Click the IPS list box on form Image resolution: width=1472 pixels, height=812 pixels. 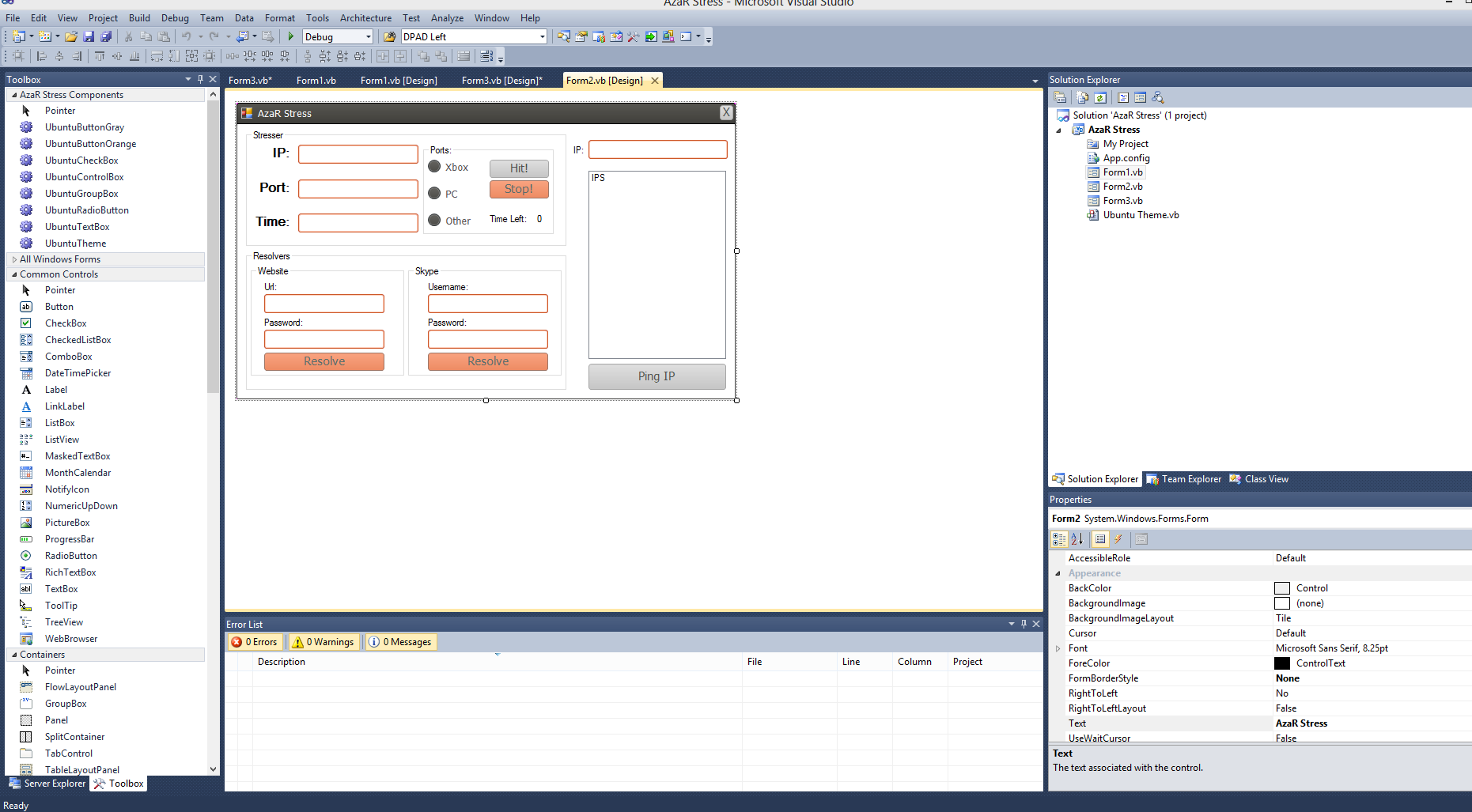(x=657, y=265)
